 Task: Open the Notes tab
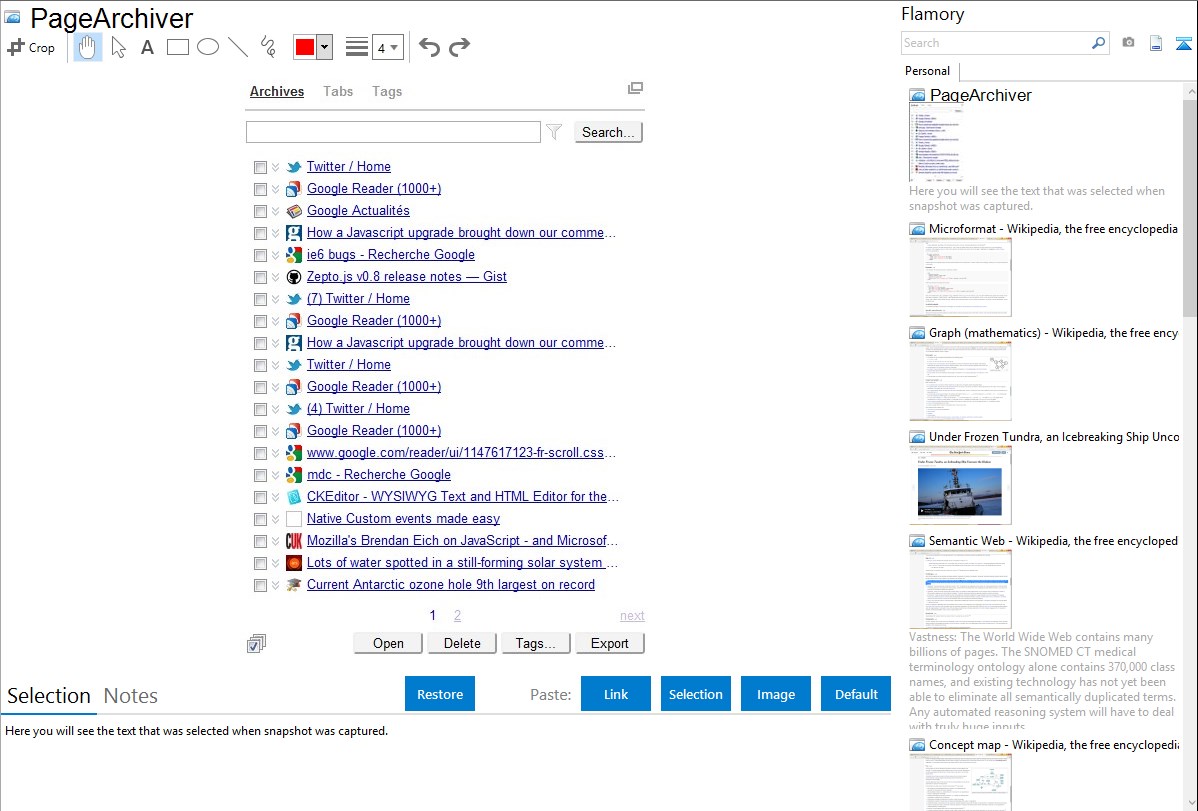click(130, 696)
